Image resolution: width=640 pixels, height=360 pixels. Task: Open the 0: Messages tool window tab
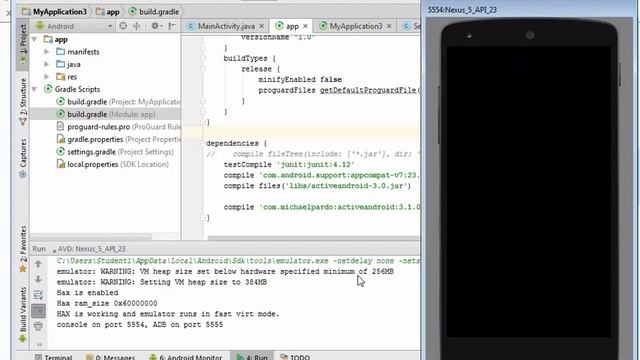(111, 357)
